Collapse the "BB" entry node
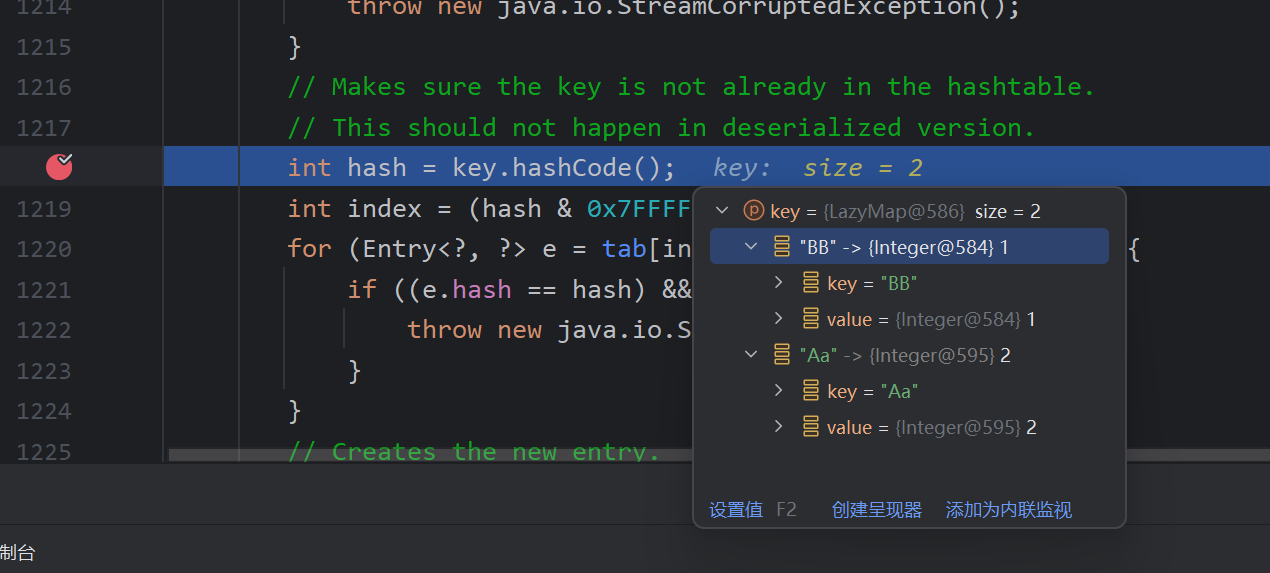The width and height of the screenshot is (1270, 573). (751, 247)
